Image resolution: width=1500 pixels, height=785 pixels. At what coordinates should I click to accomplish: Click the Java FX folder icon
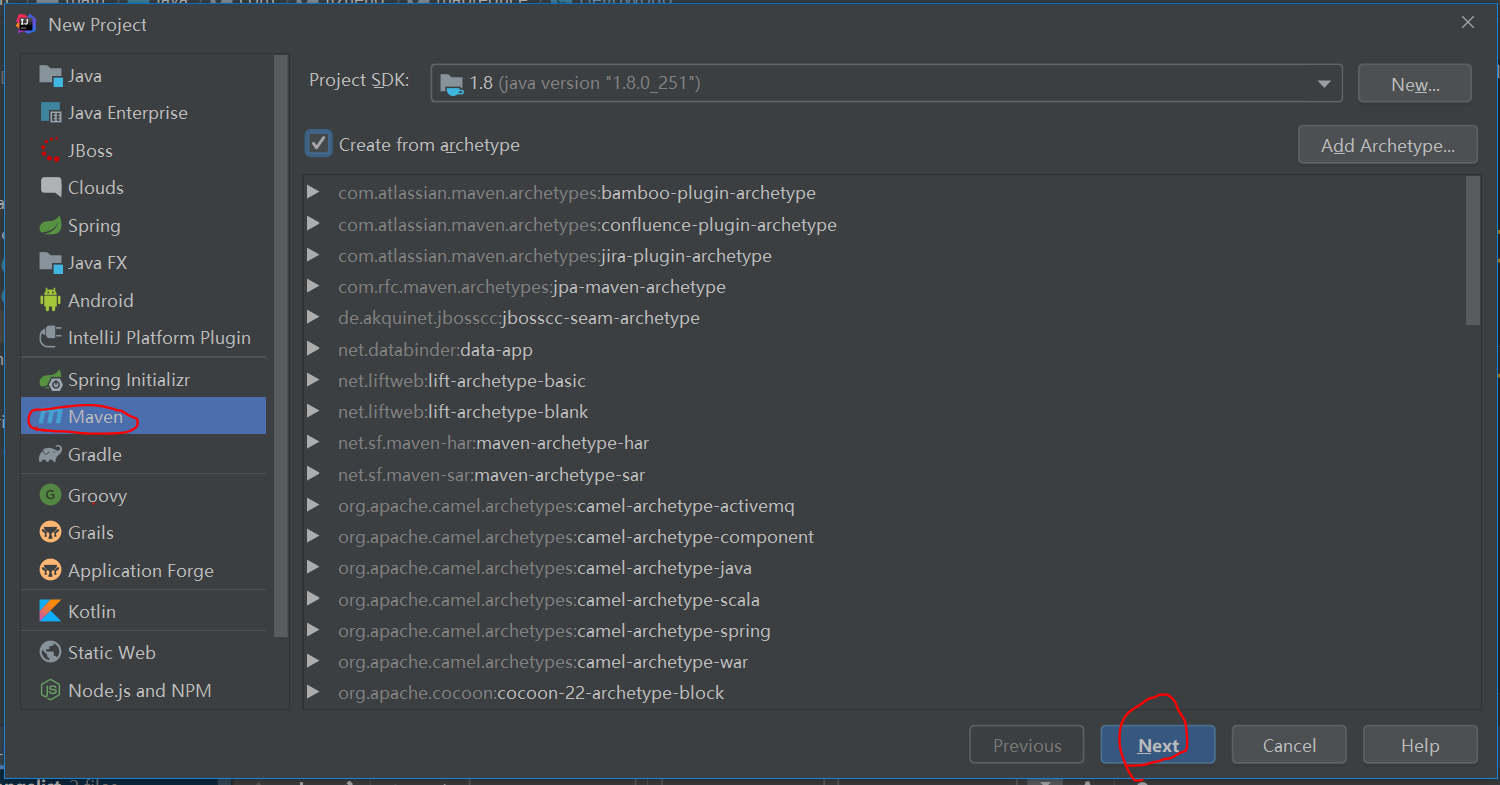point(50,263)
